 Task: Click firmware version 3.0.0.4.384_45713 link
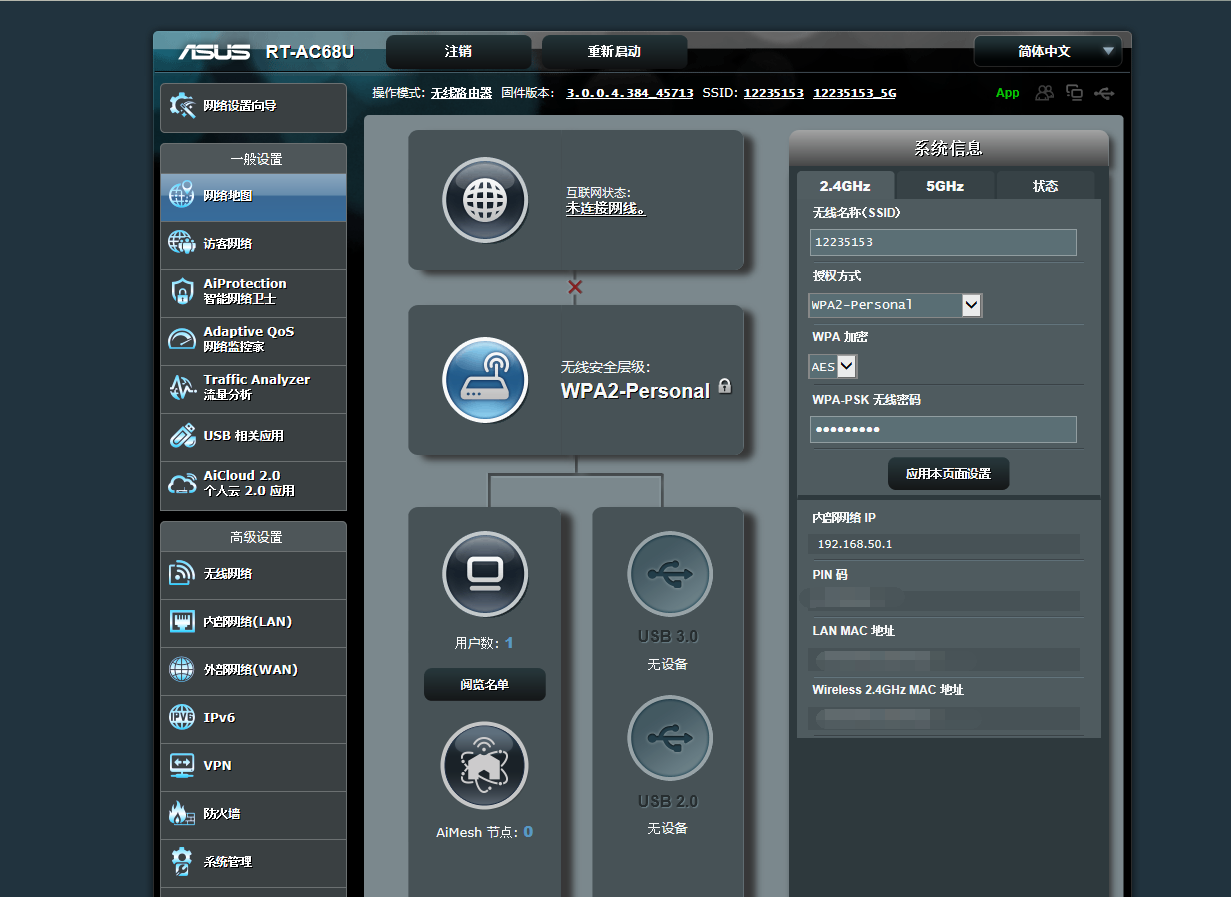630,93
